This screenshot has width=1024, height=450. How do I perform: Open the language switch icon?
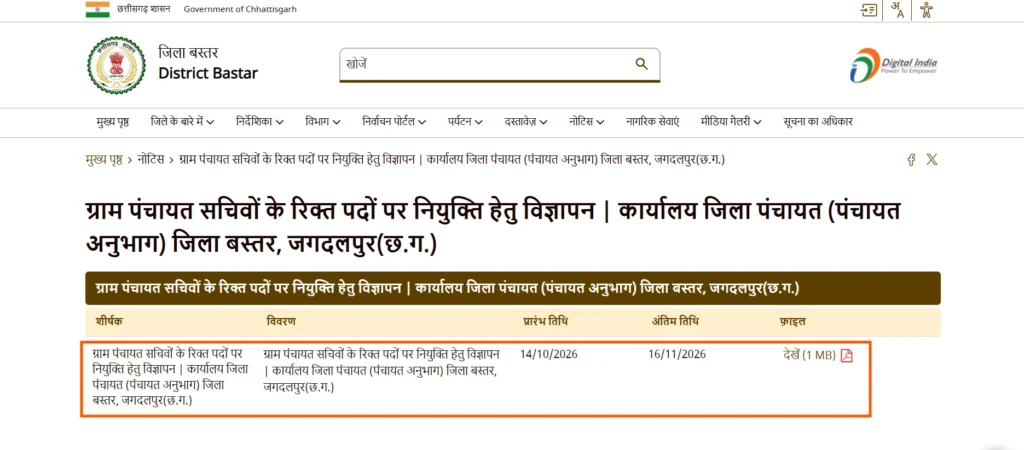point(897,10)
